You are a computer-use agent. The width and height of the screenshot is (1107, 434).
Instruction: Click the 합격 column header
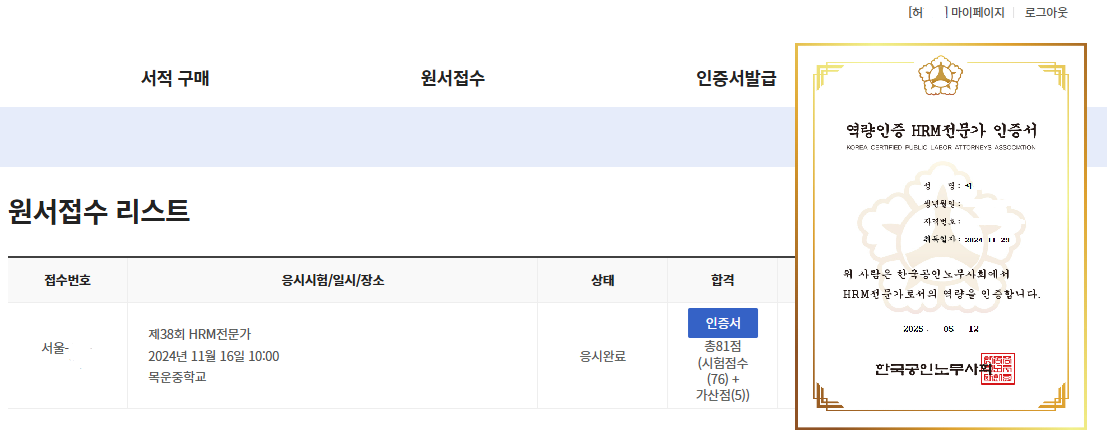click(722, 280)
